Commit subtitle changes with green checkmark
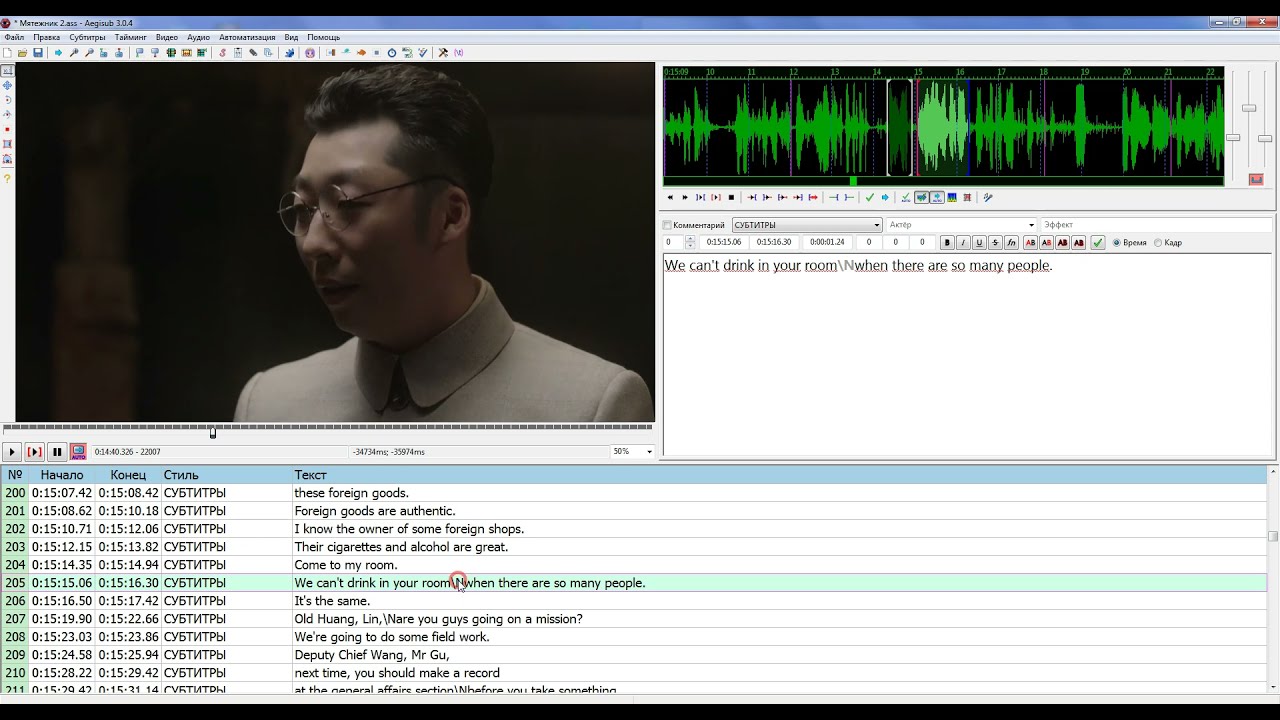The height and width of the screenshot is (720, 1280). pos(1098,243)
